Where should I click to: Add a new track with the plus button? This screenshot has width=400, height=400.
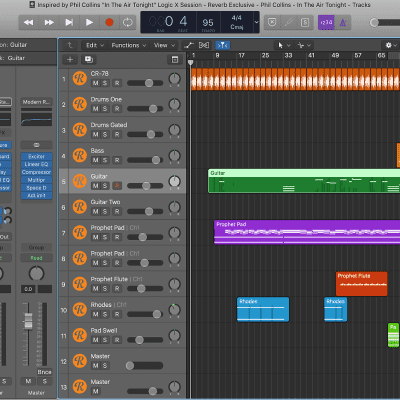[x=70, y=59]
